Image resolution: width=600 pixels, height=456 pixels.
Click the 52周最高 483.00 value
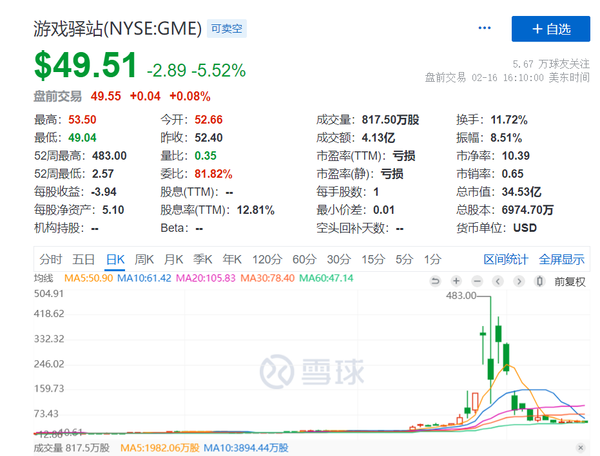pyautogui.click(x=109, y=156)
